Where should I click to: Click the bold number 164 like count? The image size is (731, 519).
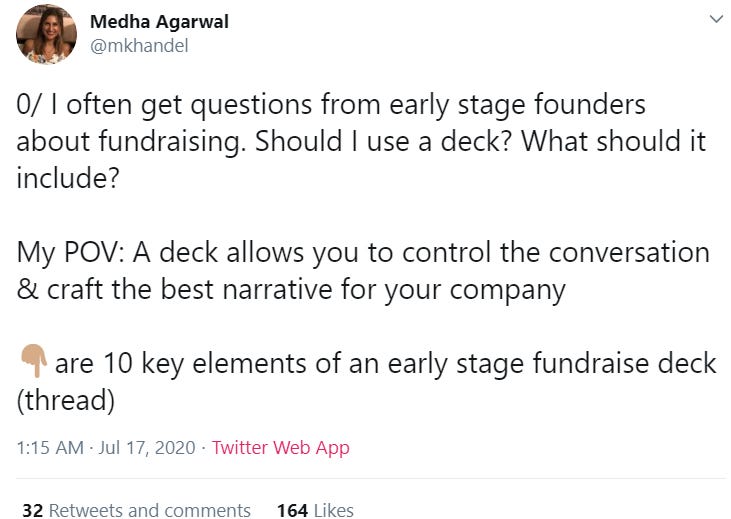coord(292,510)
